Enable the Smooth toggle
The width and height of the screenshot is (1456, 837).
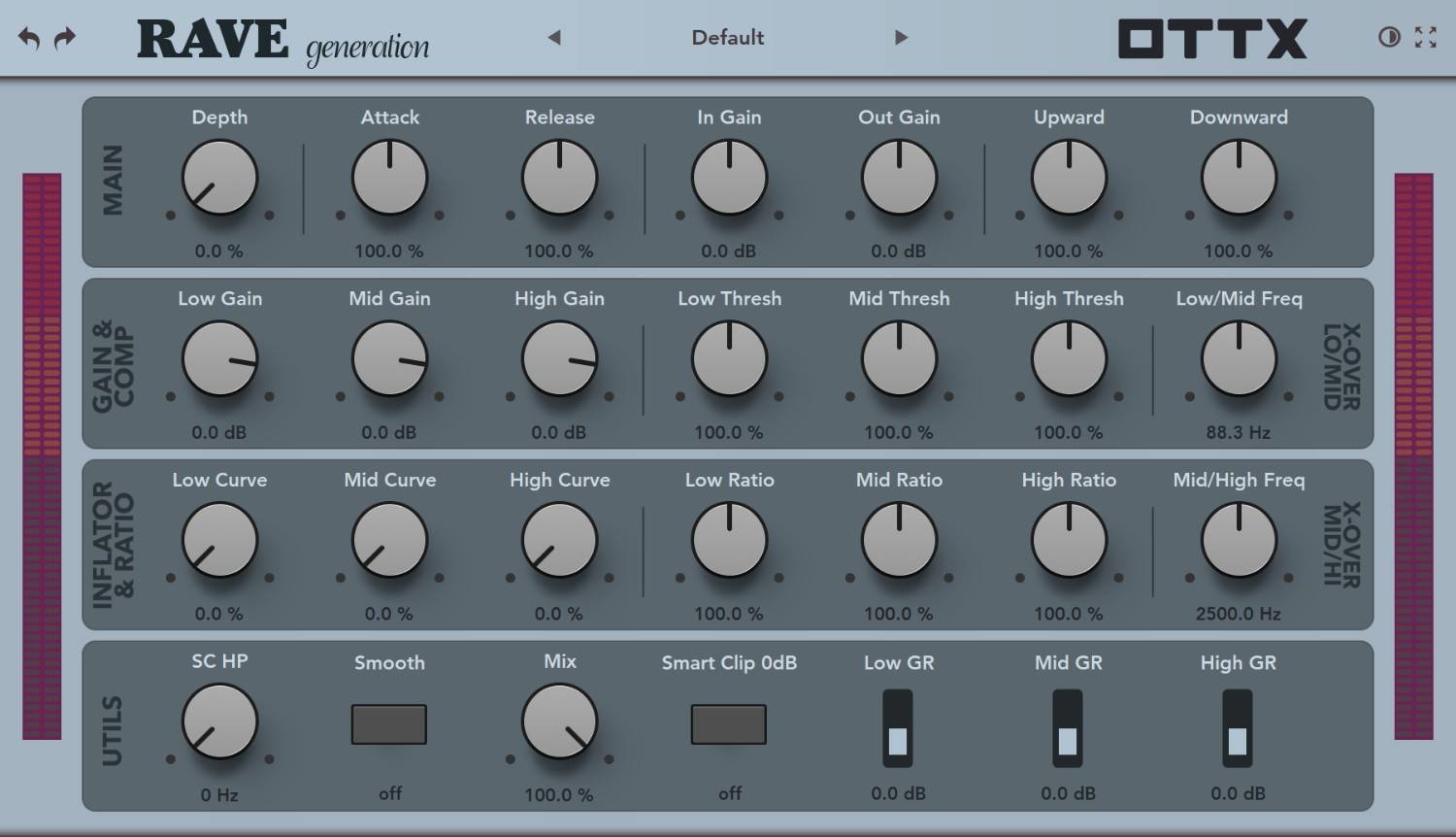point(389,723)
